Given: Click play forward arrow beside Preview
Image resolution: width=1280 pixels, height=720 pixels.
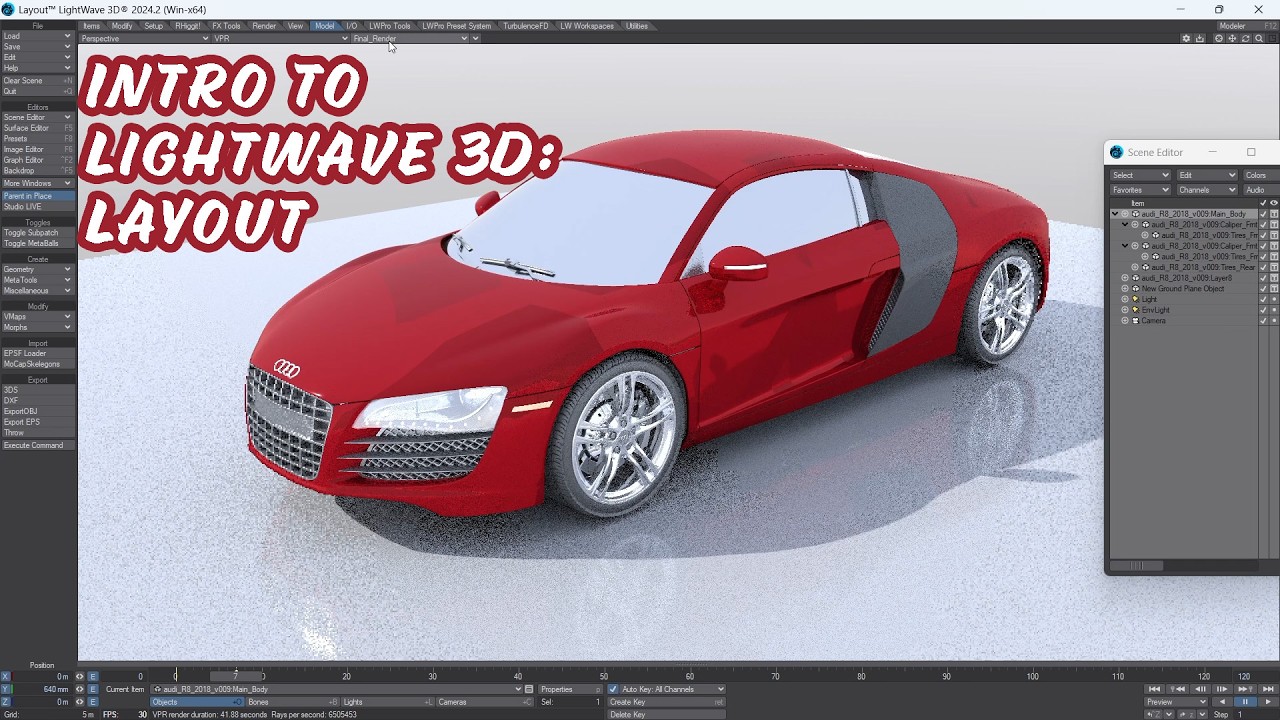Looking at the screenshot, I should pyautogui.click(x=1268, y=702).
